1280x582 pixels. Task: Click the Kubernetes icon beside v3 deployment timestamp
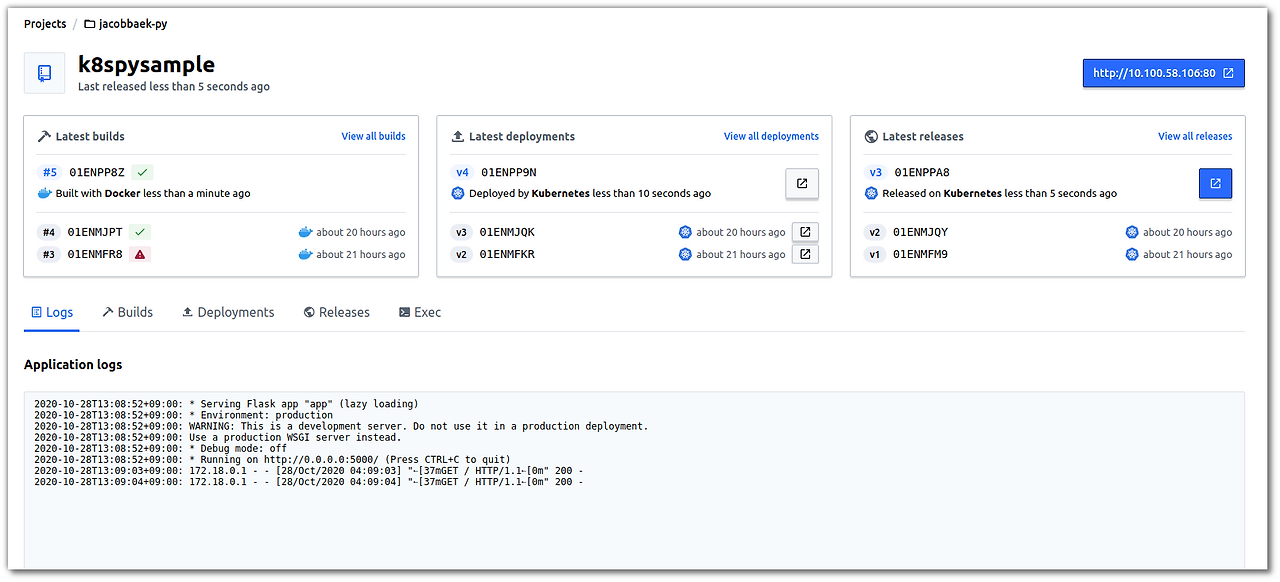(x=685, y=231)
